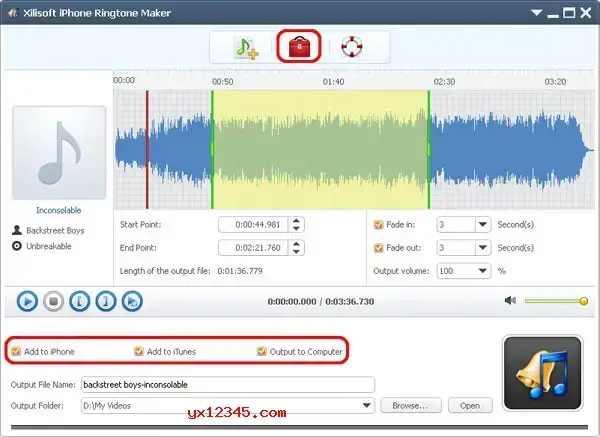This screenshot has width=600, height=437.
Task: Click the Browse... button
Action: point(411,406)
